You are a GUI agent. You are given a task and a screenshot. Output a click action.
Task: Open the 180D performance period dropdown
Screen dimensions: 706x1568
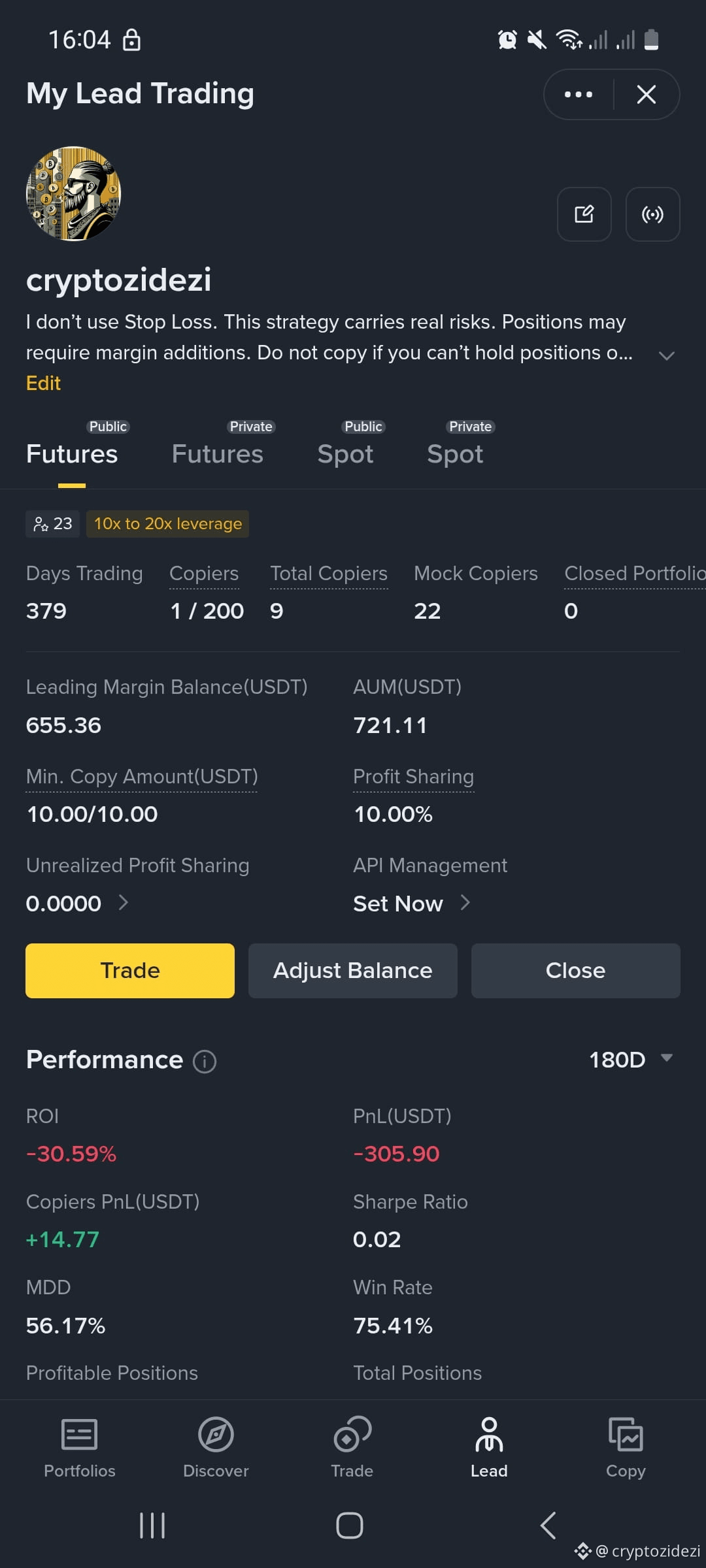(630, 1060)
